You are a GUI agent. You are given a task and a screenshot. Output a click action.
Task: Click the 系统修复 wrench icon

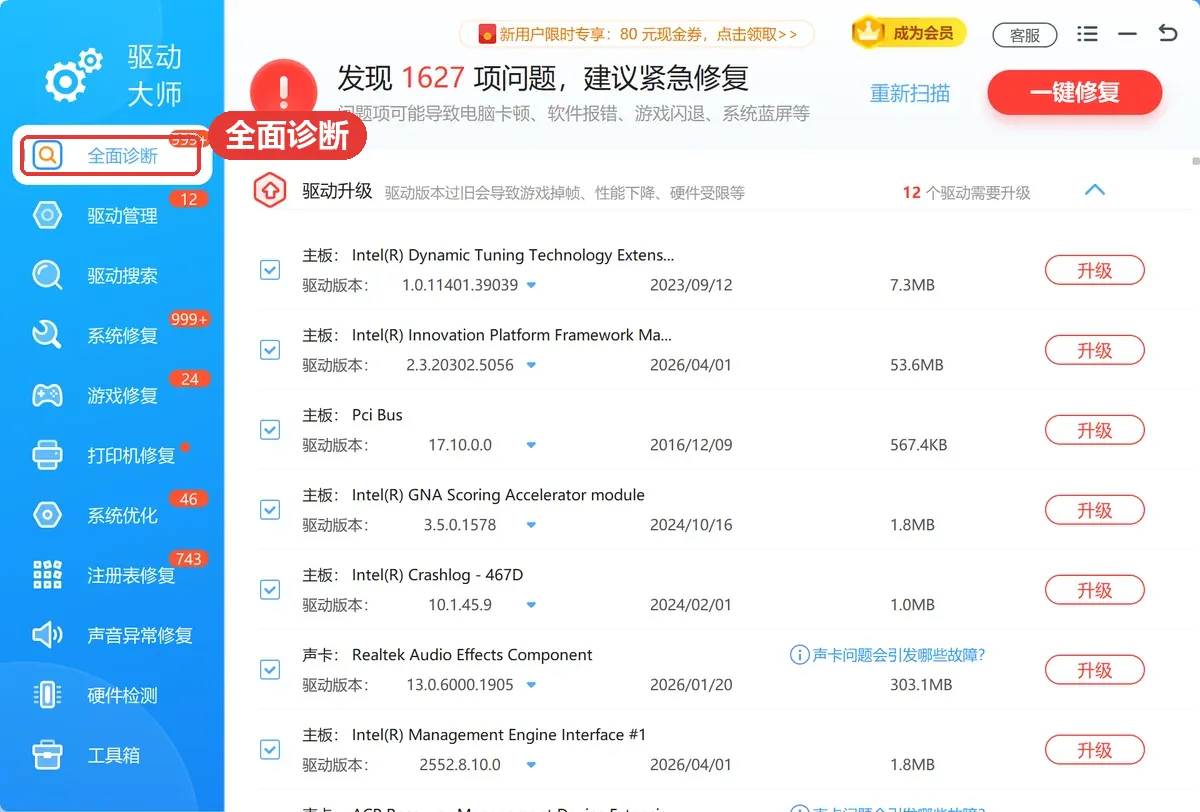pyautogui.click(x=47, y=335)
